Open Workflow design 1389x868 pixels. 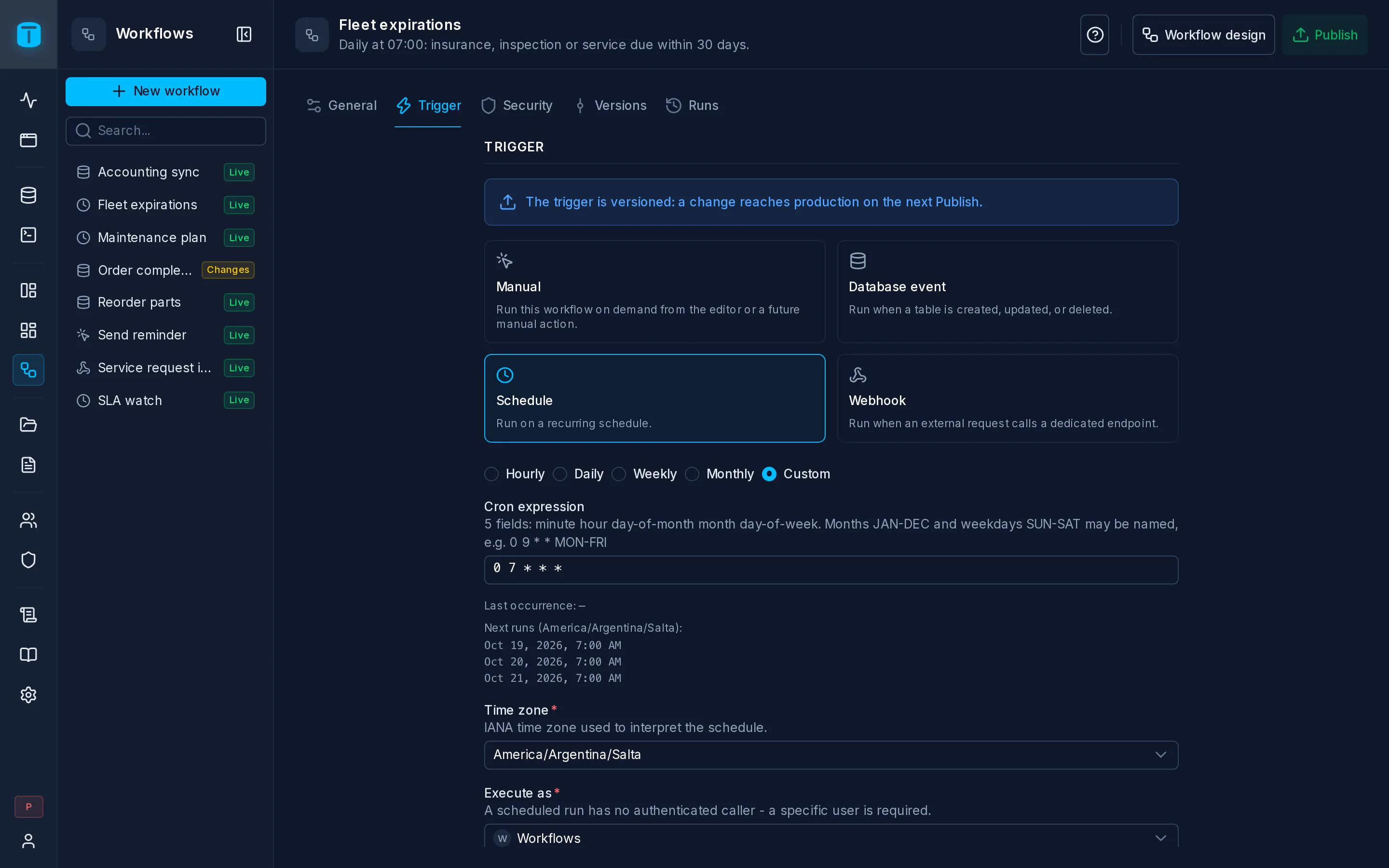pyautogui.click(x=1203, y=35)
